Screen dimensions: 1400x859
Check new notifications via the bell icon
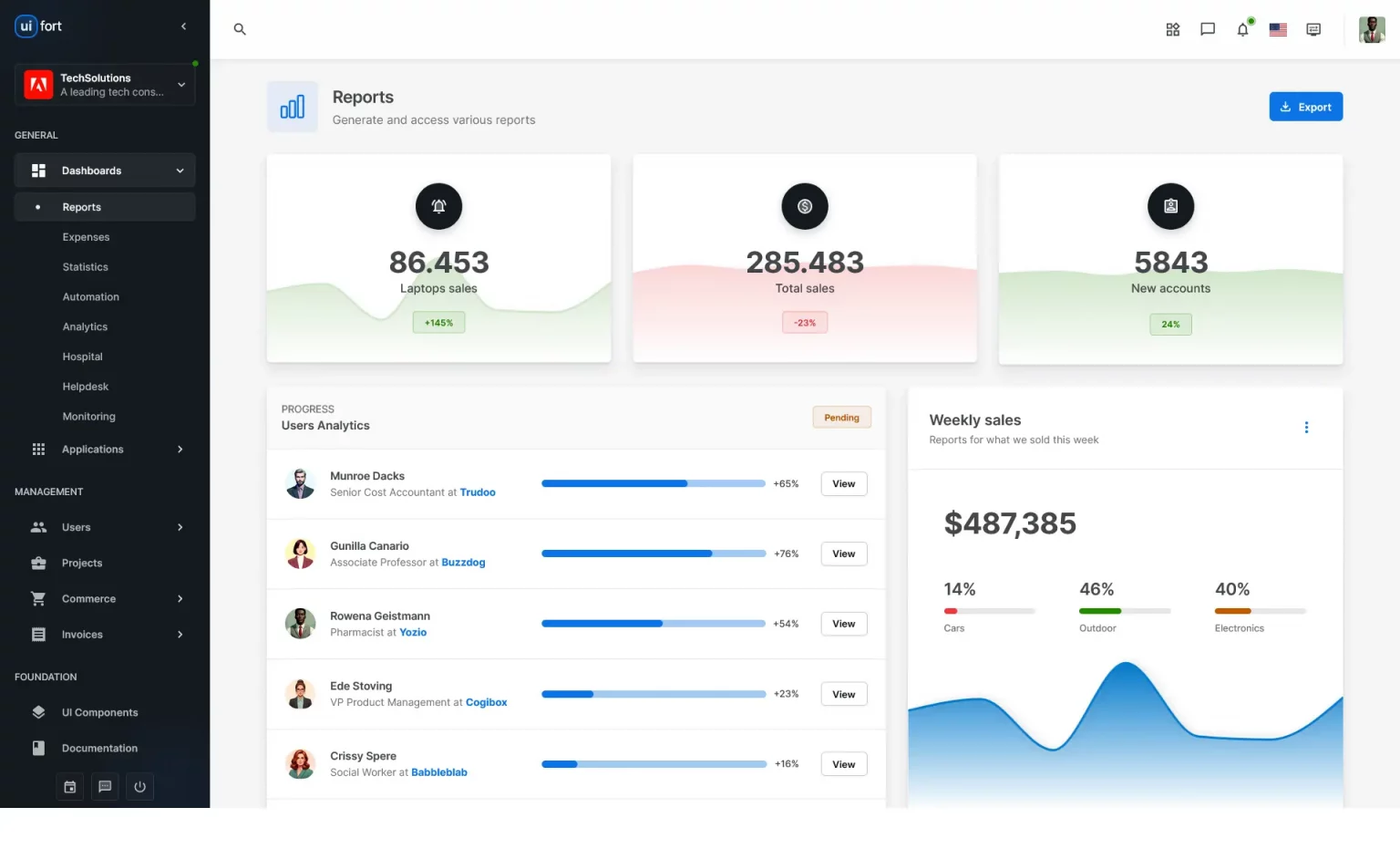coord(1241,29)
